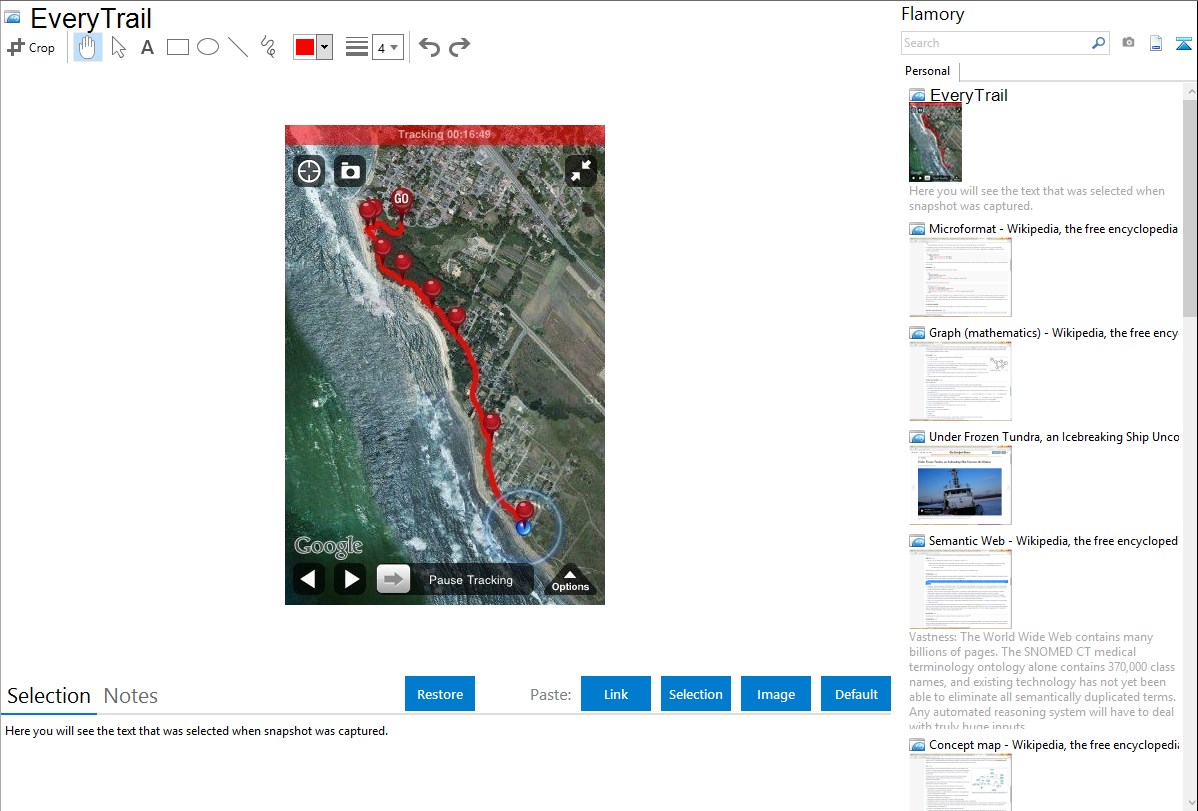Click the gray EveryTrail description in the sidebar
Screen dimensions: 1198x811
(x=1037, y=199)
